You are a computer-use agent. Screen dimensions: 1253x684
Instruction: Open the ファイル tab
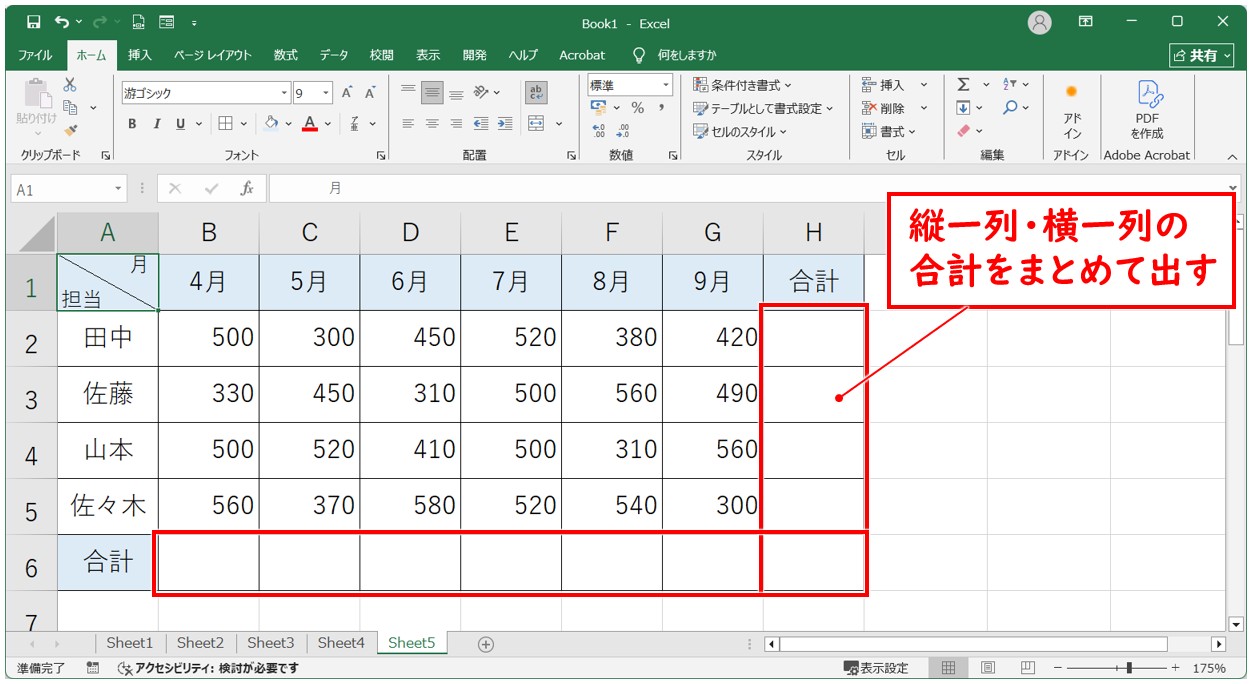click(36, 55)
